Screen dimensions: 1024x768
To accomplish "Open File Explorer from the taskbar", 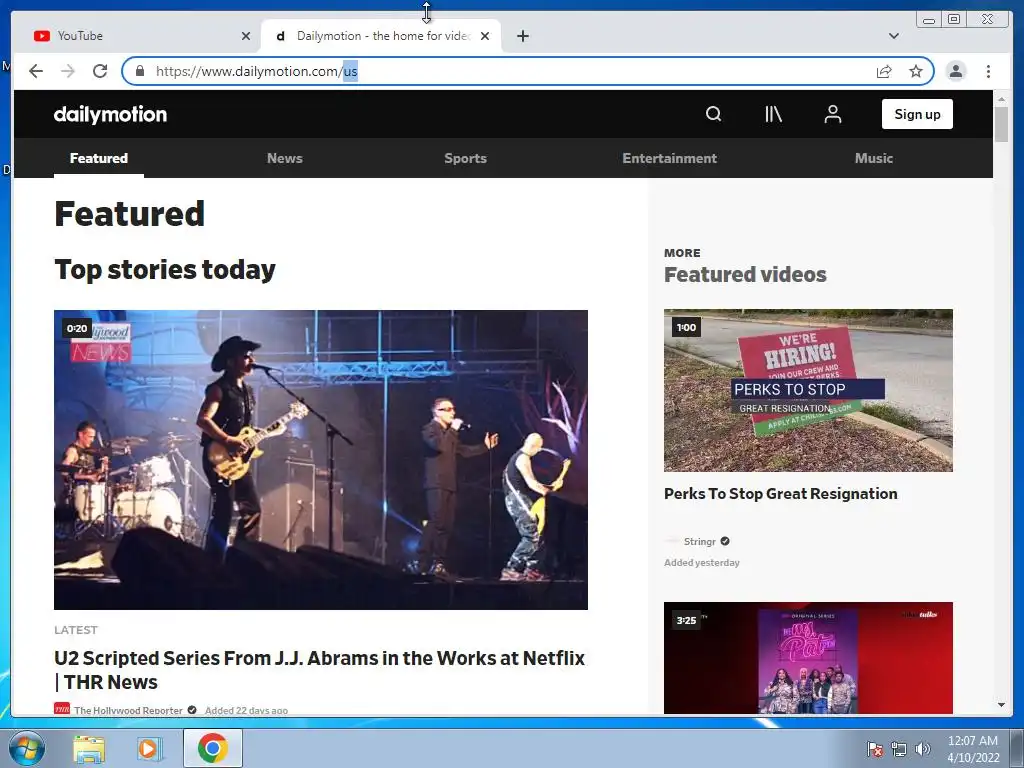I will [89, 749].
